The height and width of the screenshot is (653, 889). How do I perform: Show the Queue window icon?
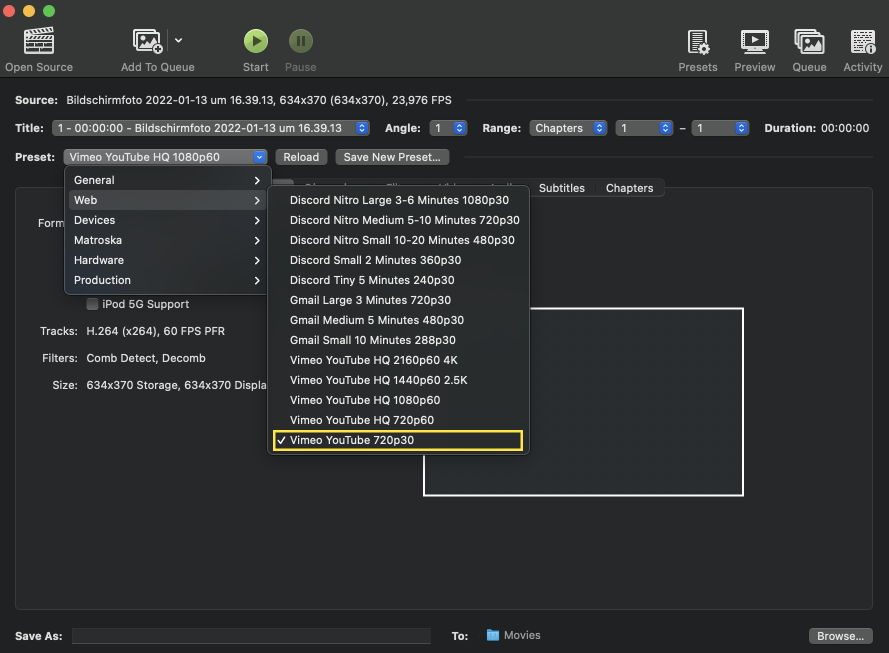click(x=809, y=42)
